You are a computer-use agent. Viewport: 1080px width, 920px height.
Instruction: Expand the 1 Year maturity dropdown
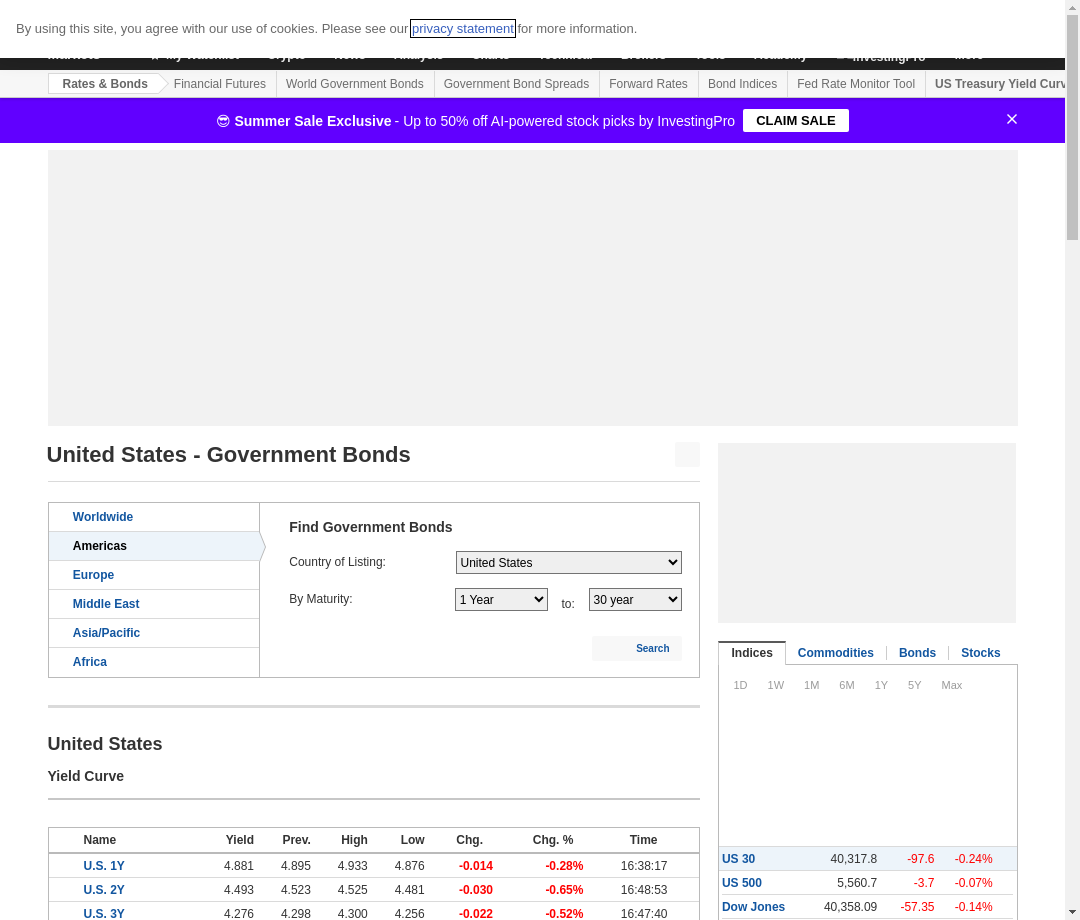pos(501,600)
